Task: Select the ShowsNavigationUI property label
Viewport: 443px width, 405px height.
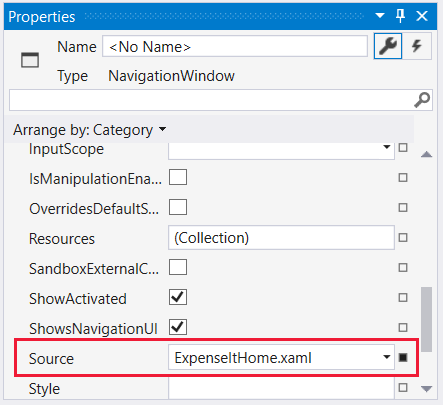Action: pyautogui.click(x=93, y=329)
